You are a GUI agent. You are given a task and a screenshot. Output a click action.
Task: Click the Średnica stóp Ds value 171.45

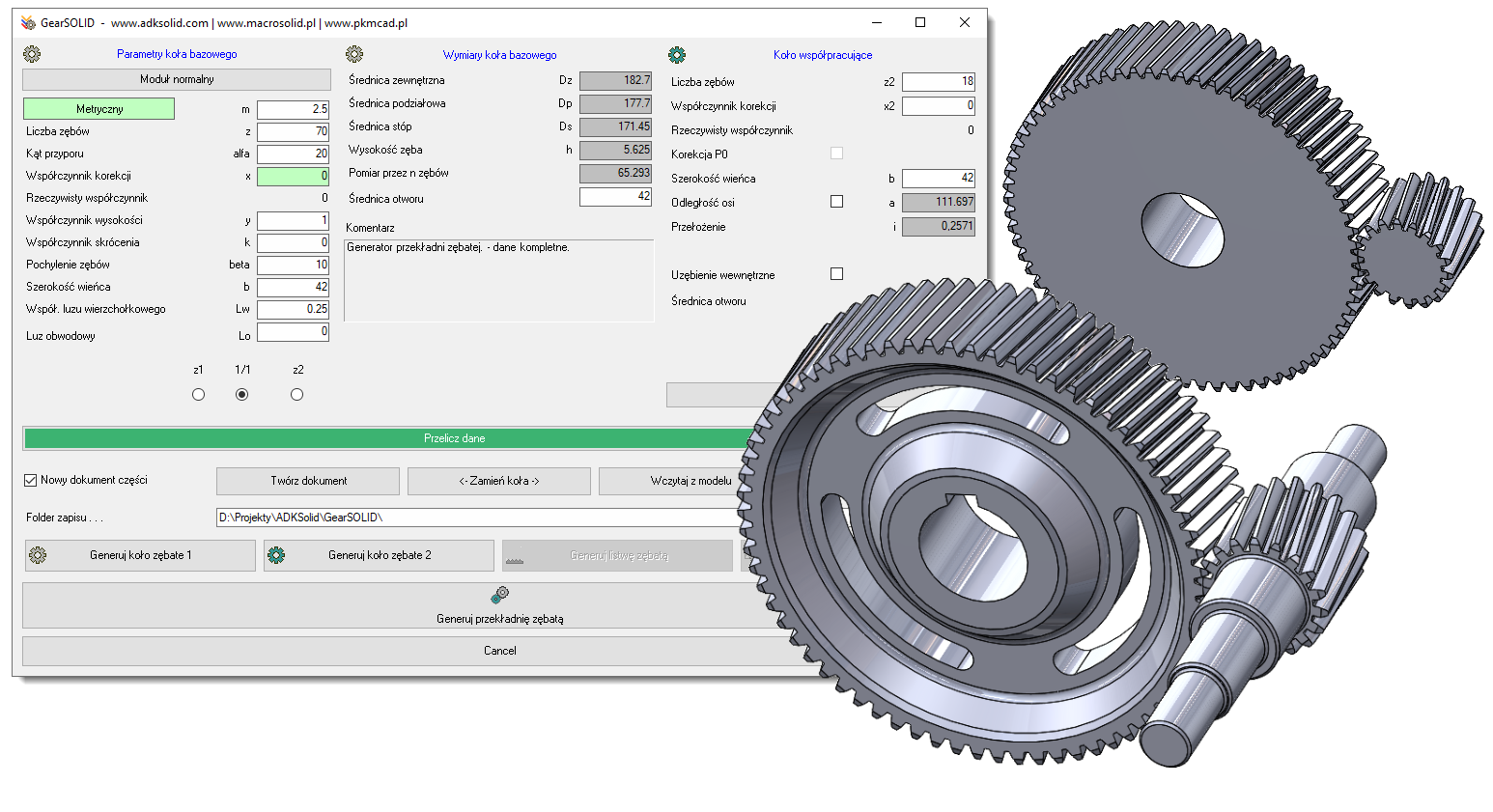point(616,126)
